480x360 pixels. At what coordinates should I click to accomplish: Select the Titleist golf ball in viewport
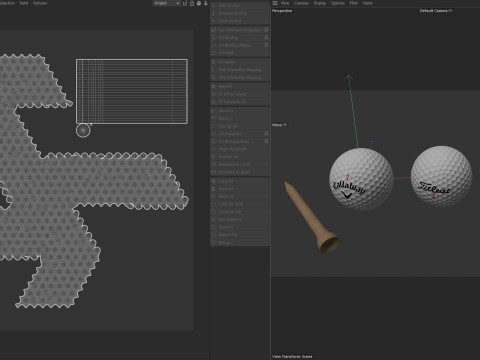click(441, 176)
